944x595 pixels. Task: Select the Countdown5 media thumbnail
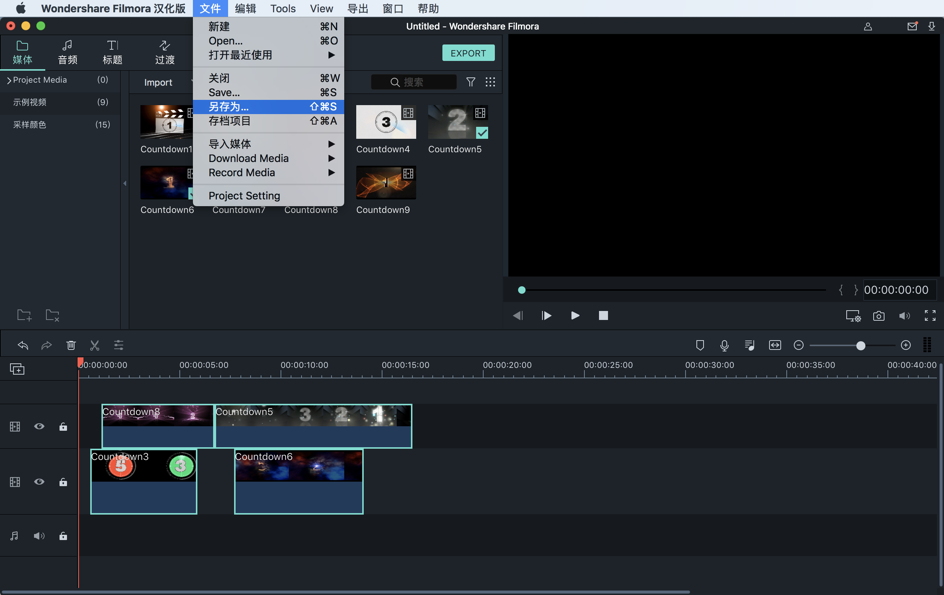click(458, 122)
